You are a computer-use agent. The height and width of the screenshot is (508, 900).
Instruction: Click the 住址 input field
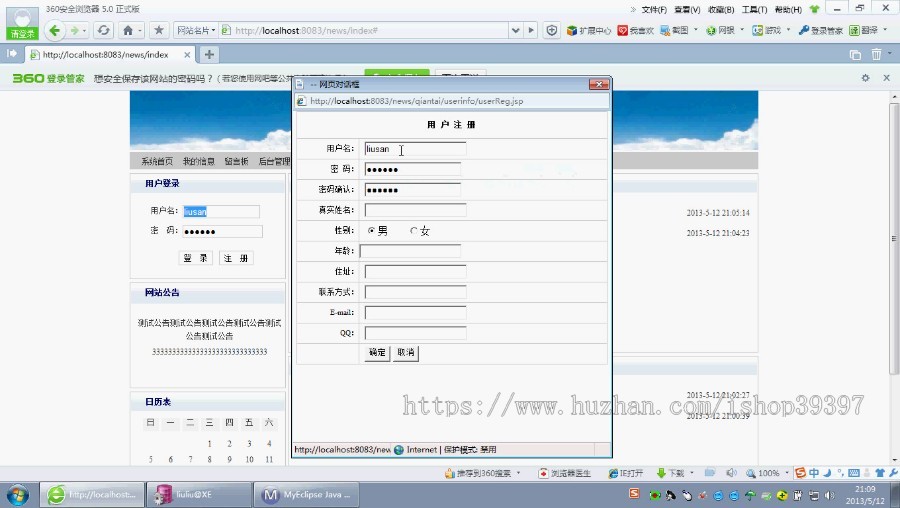pos(416,272)
